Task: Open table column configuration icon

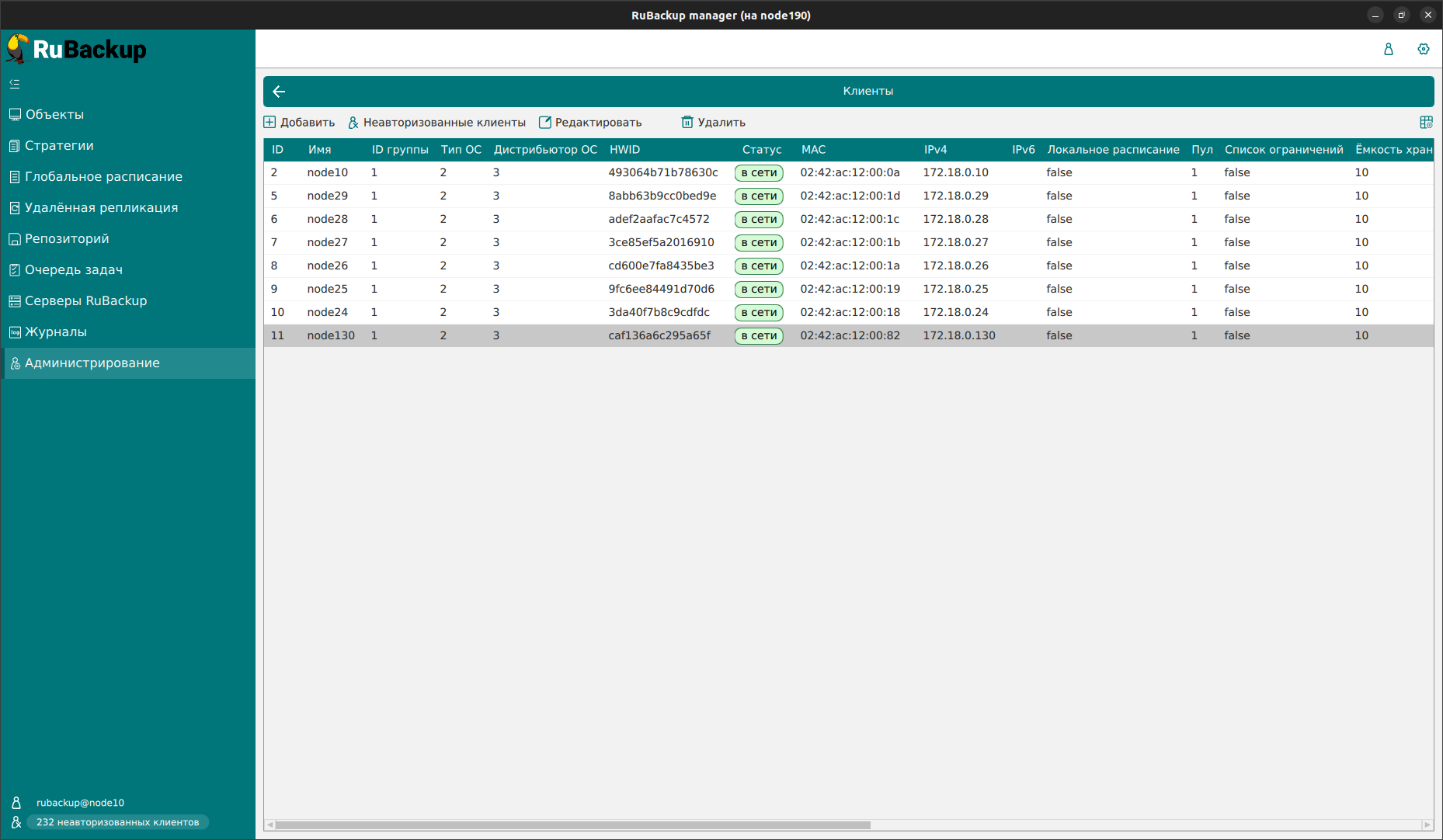Action: coord(1426,123)
